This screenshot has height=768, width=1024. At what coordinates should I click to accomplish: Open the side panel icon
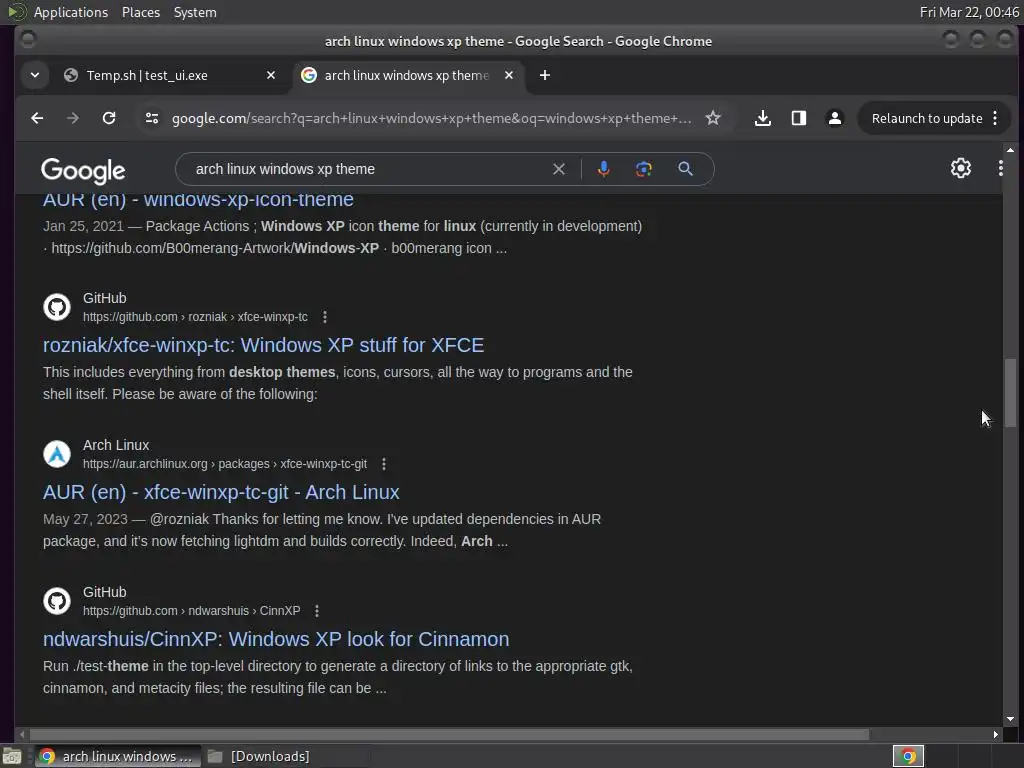pyautogui.click(x=799, y=118)
